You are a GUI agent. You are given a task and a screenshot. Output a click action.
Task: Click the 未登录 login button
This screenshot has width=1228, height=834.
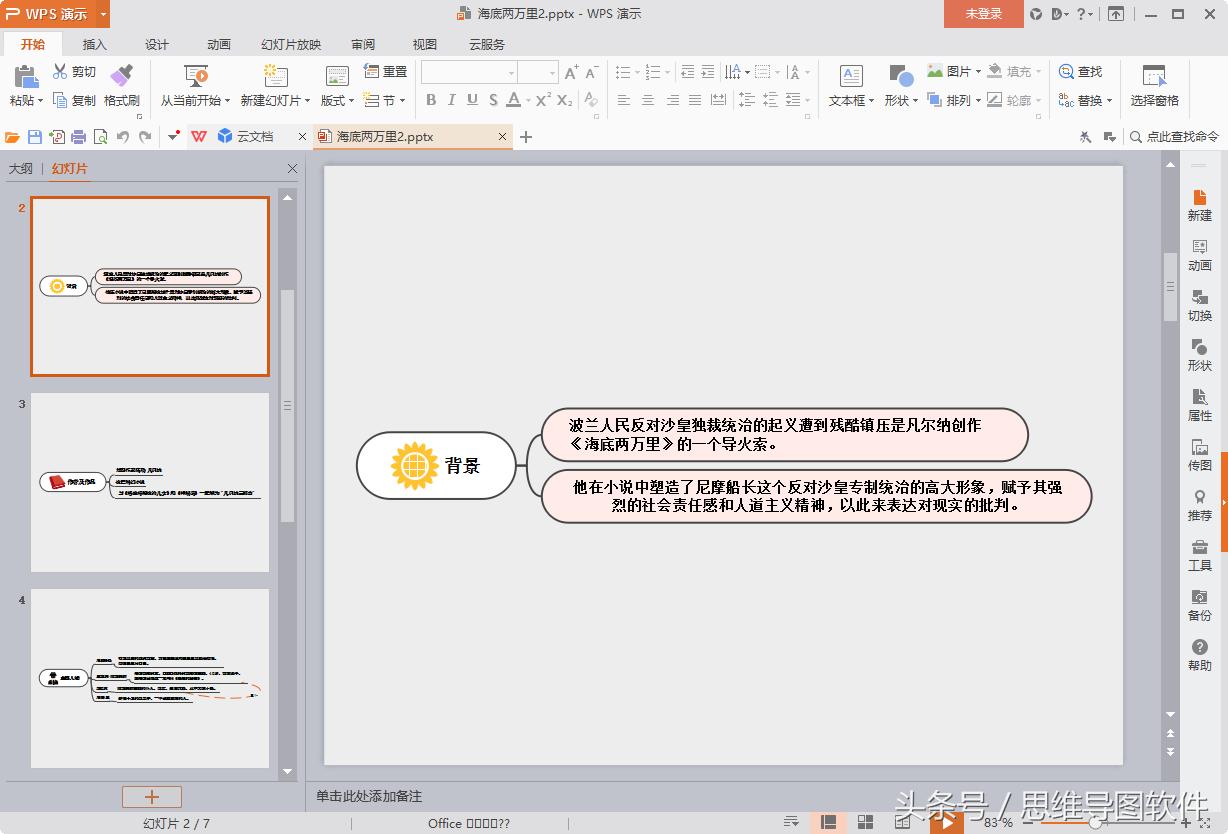click(983, 14)
